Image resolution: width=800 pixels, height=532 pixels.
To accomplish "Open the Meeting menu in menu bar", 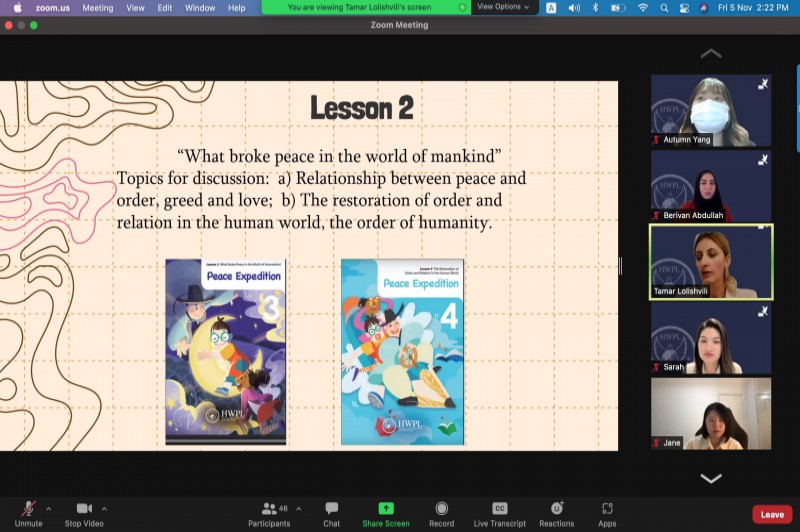I will [97, 7].
